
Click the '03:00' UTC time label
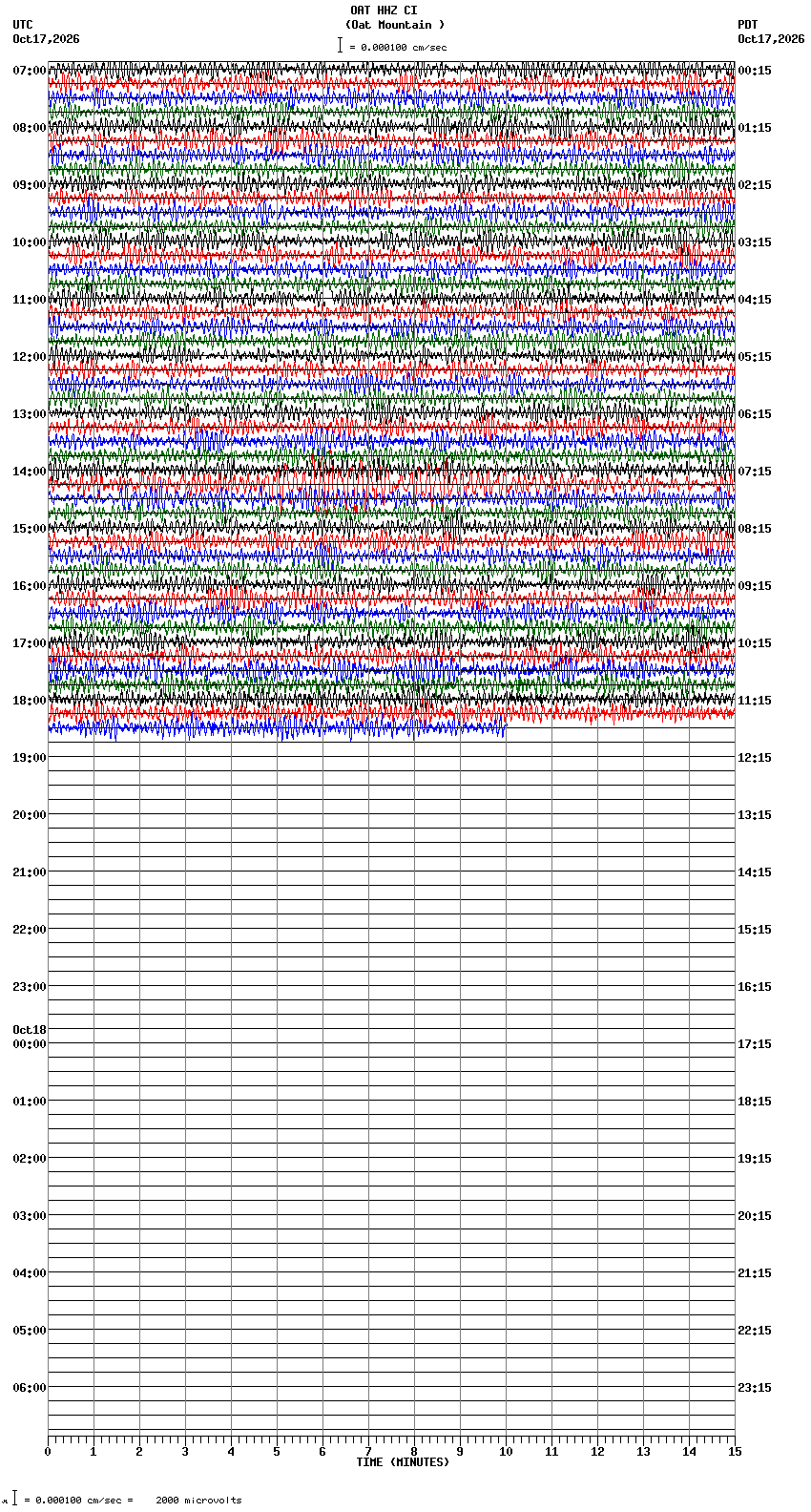pyautogui.click(x=30, y=1216)
